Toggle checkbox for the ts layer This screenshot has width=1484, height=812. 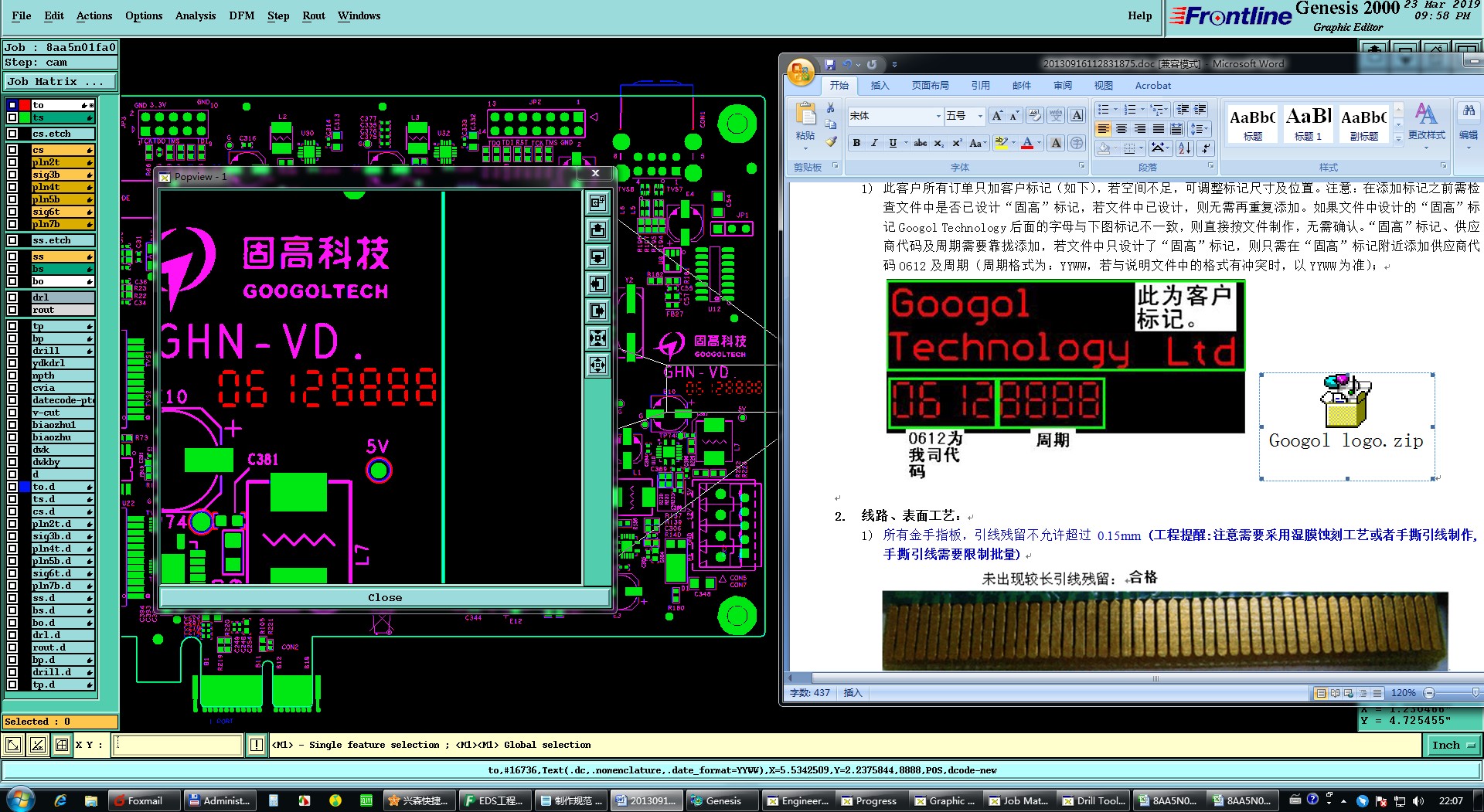(x=12, y=117)
